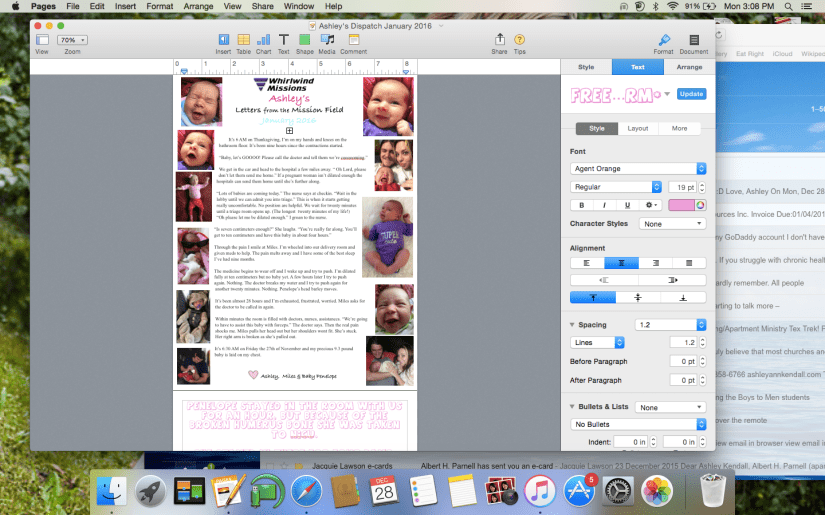Viewport: 825px width, 515px height.
Task: Open App Store from the dock
Action: (x=579, y=490)
